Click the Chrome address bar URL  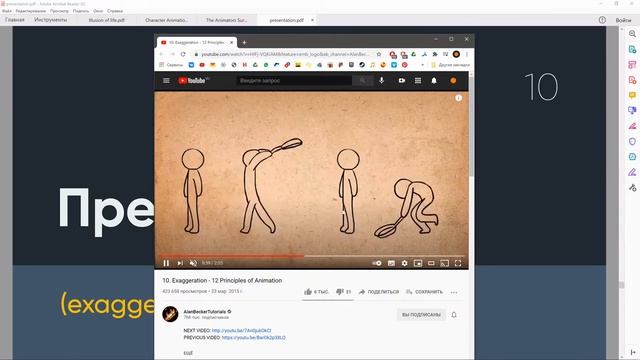click(x=285, y=54)
